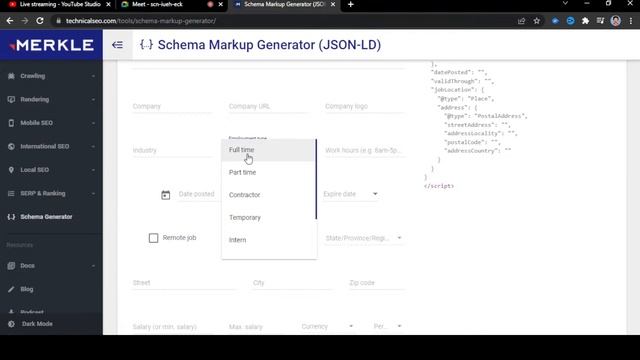Expand the Mobile SEO menu
This screenshot has height=360, width=640.
93,123
